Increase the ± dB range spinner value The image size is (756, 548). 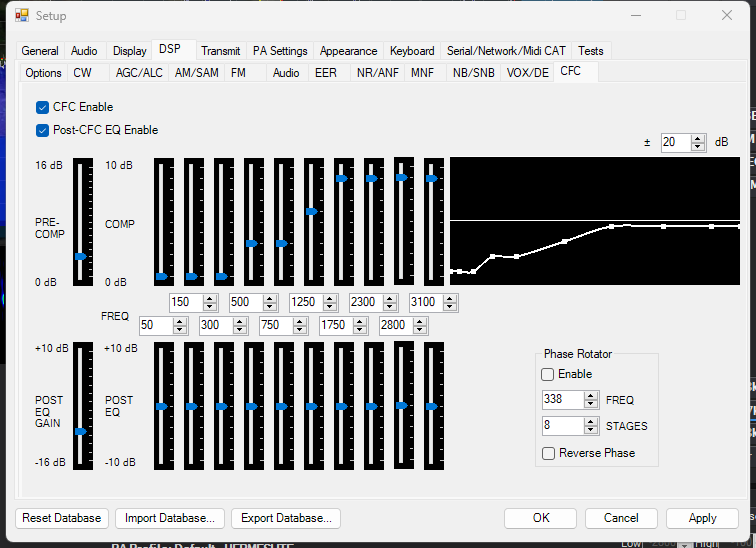[697, 139]
